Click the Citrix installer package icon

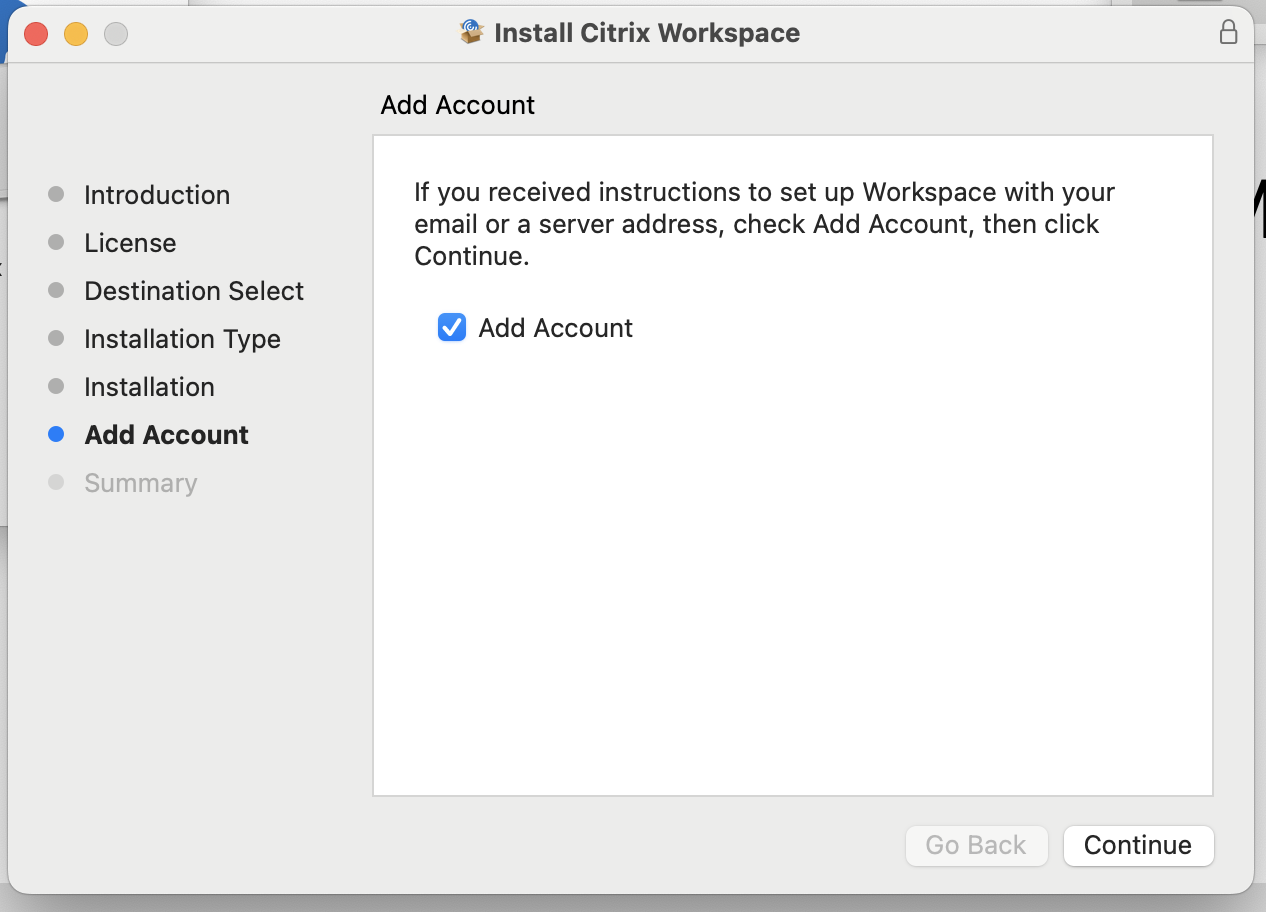(x=472, y=32)
